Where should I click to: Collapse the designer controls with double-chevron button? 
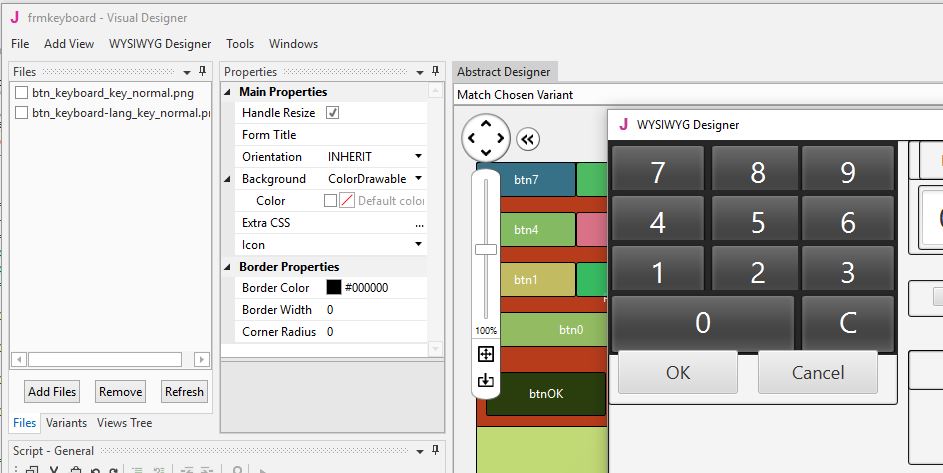527,140
